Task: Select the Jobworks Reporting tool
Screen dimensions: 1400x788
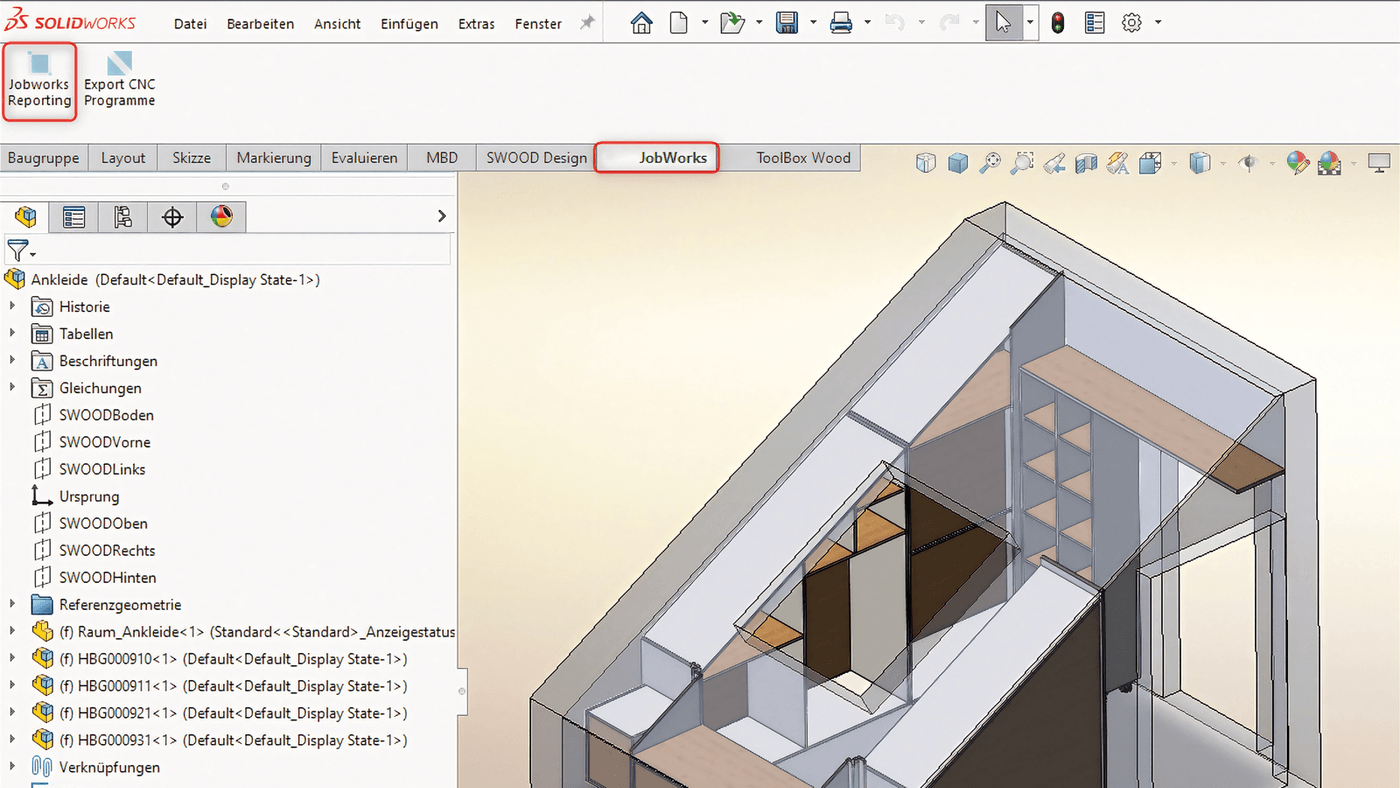Action: click(x=39, y=80)
